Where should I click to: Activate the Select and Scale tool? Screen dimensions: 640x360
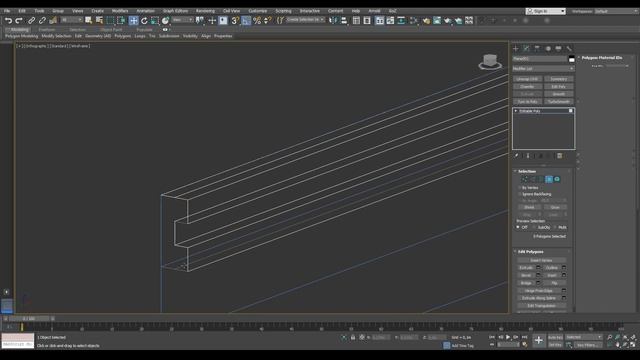(x=155, y=20)
